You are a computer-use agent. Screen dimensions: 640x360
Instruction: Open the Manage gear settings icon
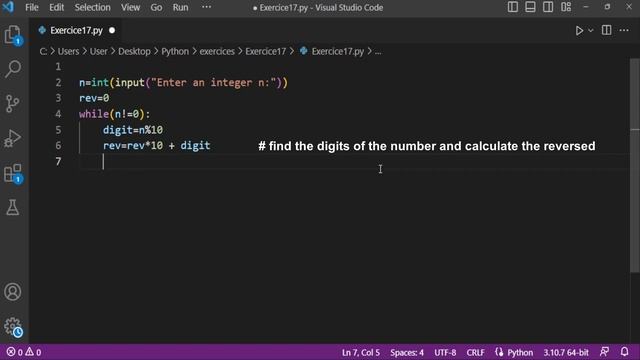(13, 327)
